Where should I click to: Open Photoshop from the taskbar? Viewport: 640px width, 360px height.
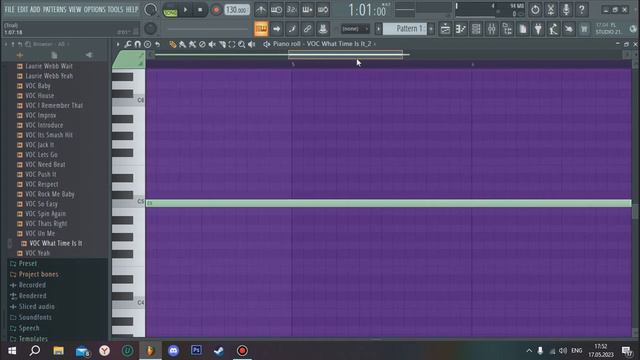[x=196, y=351]
